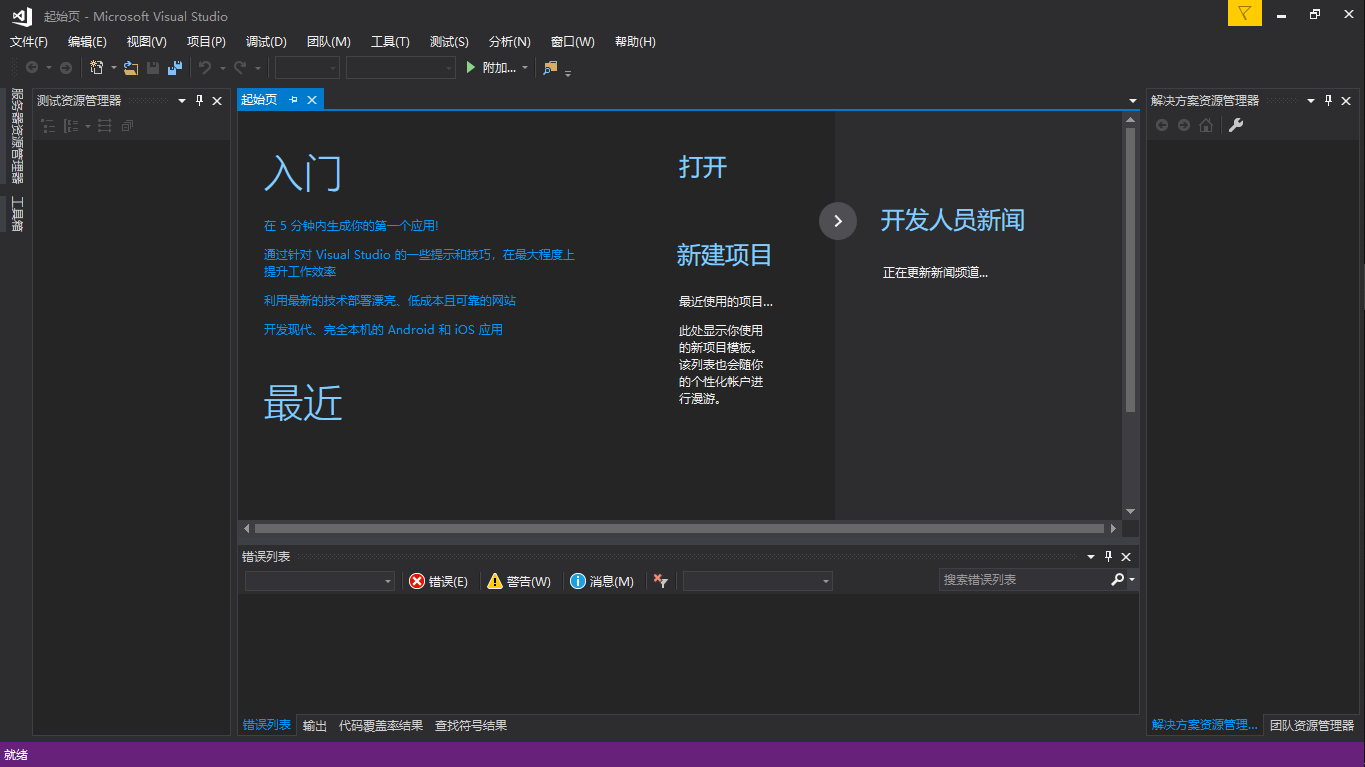
Task: Switch to the 查找符号结果 tab
Action: (471, 726)
